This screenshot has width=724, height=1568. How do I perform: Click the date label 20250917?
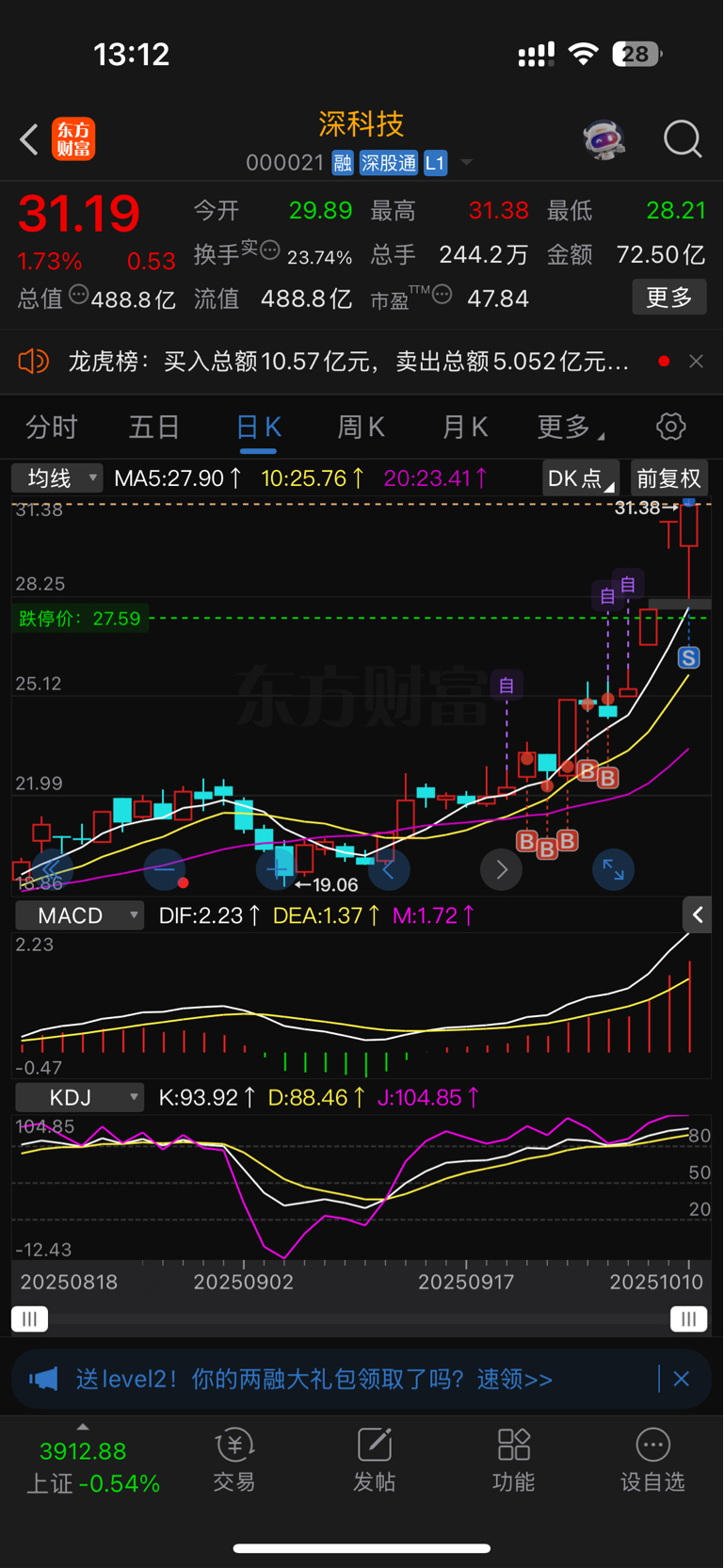466,1282
